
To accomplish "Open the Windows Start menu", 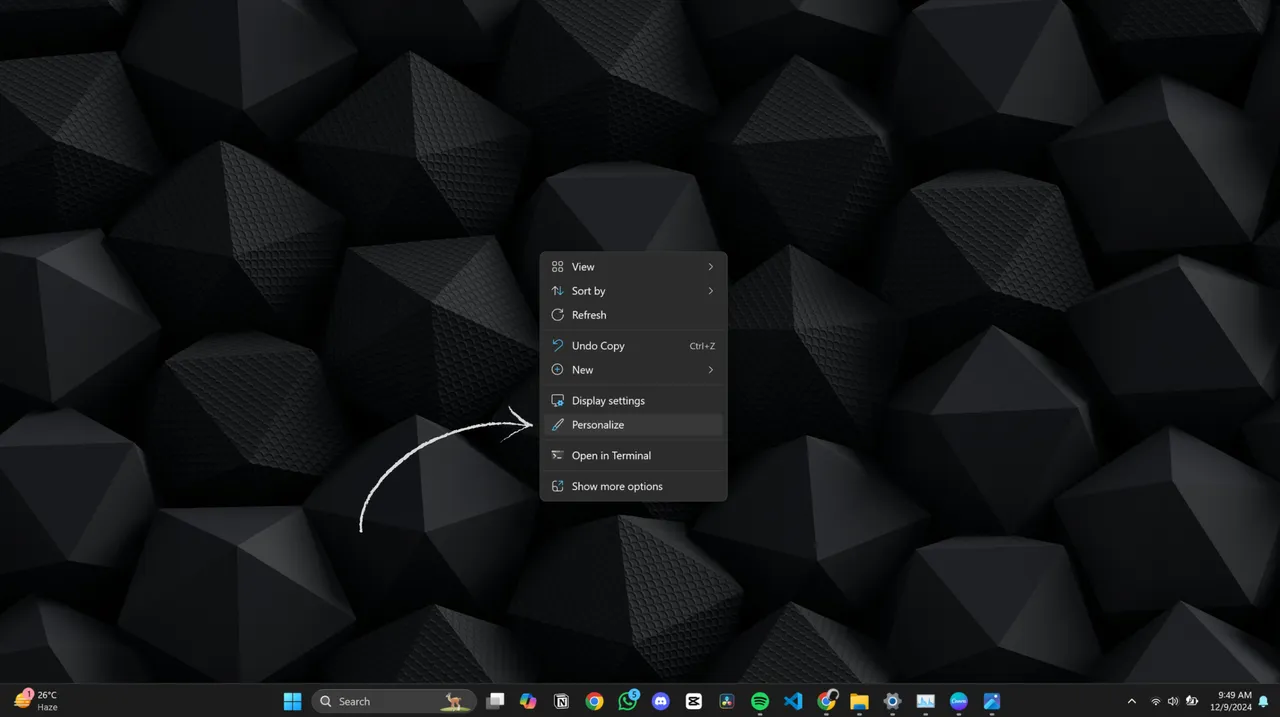I will pos(292,701).
